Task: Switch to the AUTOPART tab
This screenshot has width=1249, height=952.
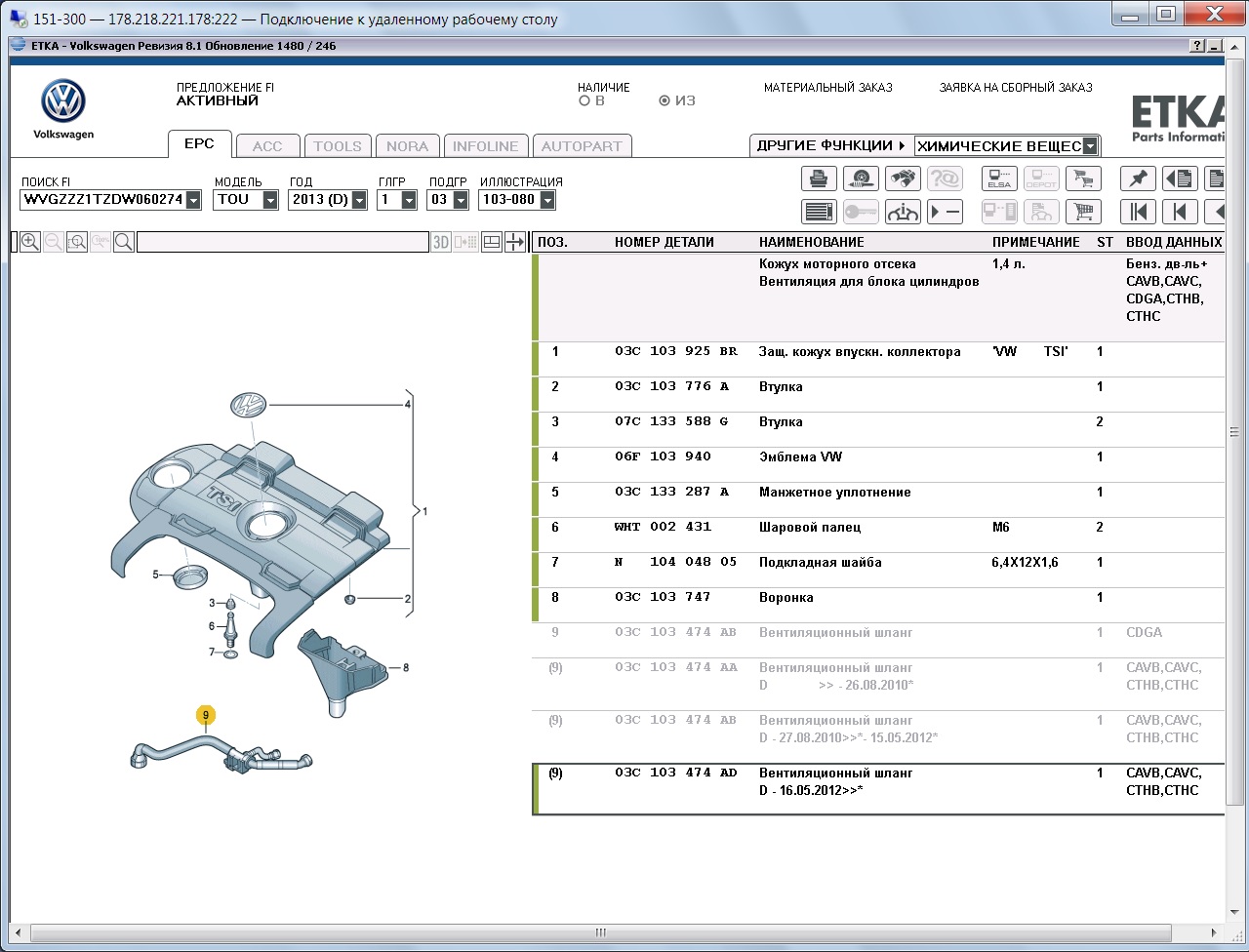Action: coord(582,146)
